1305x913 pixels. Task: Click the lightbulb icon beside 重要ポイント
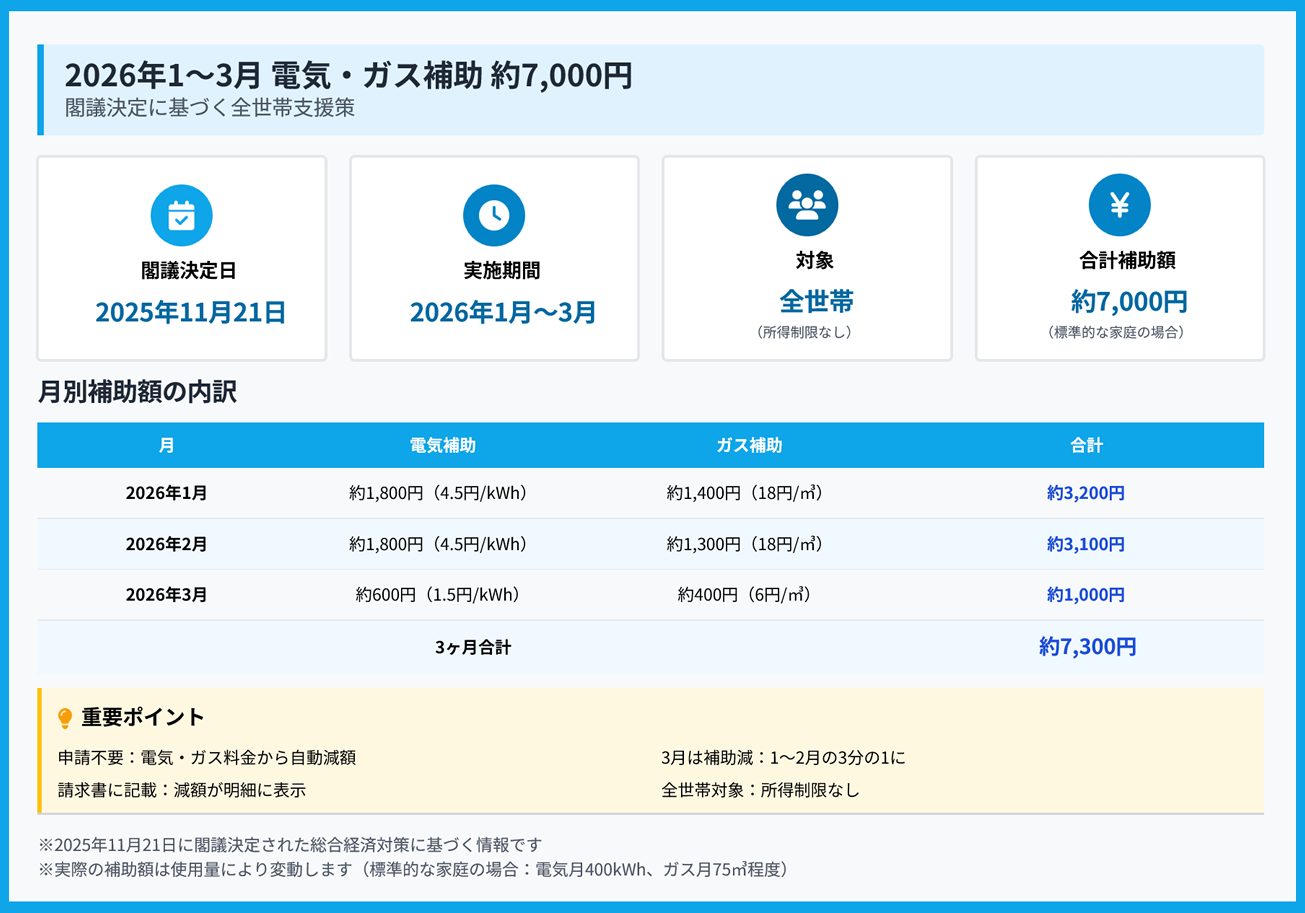[65, 718]
